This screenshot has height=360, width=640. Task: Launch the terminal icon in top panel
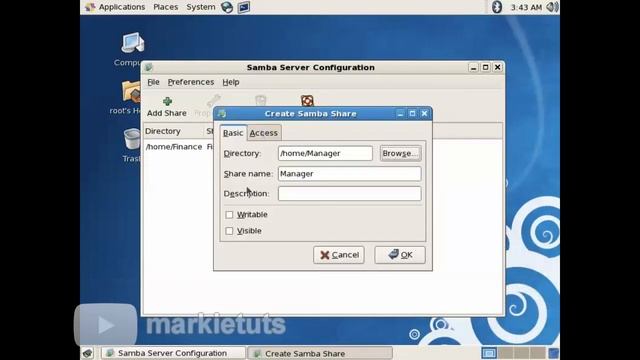coord(244,7)
